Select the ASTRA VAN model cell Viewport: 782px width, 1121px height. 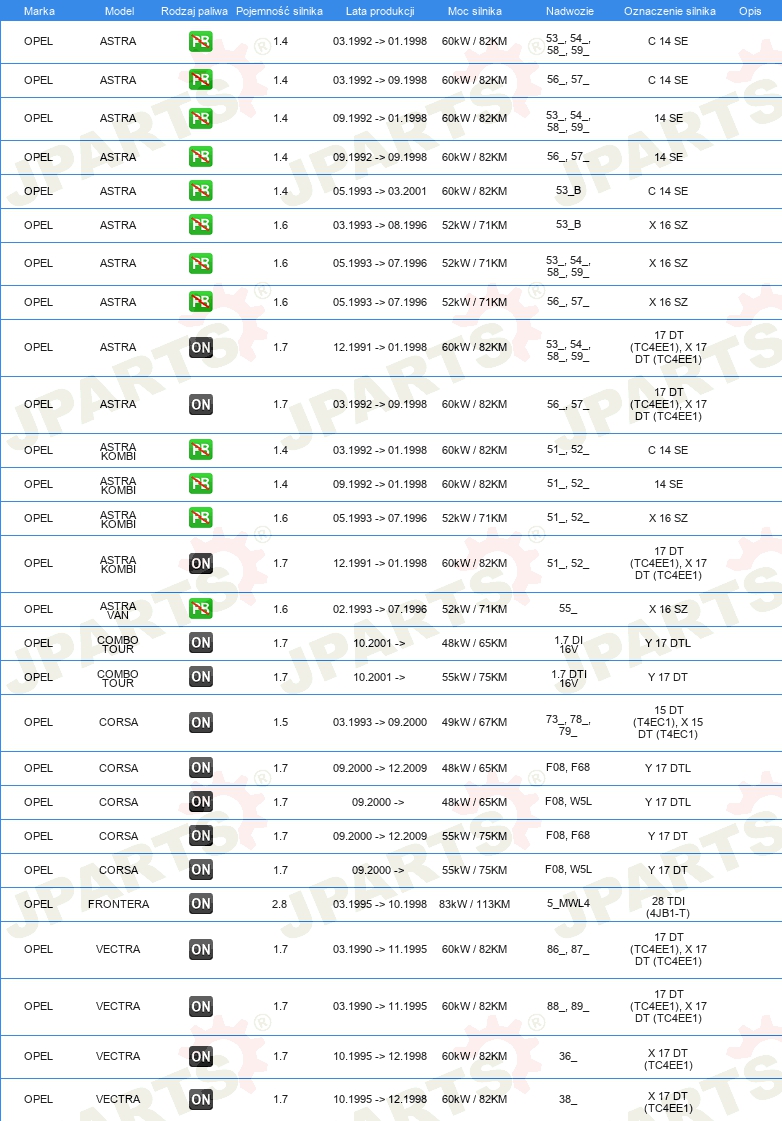click(x=118, y=610)
